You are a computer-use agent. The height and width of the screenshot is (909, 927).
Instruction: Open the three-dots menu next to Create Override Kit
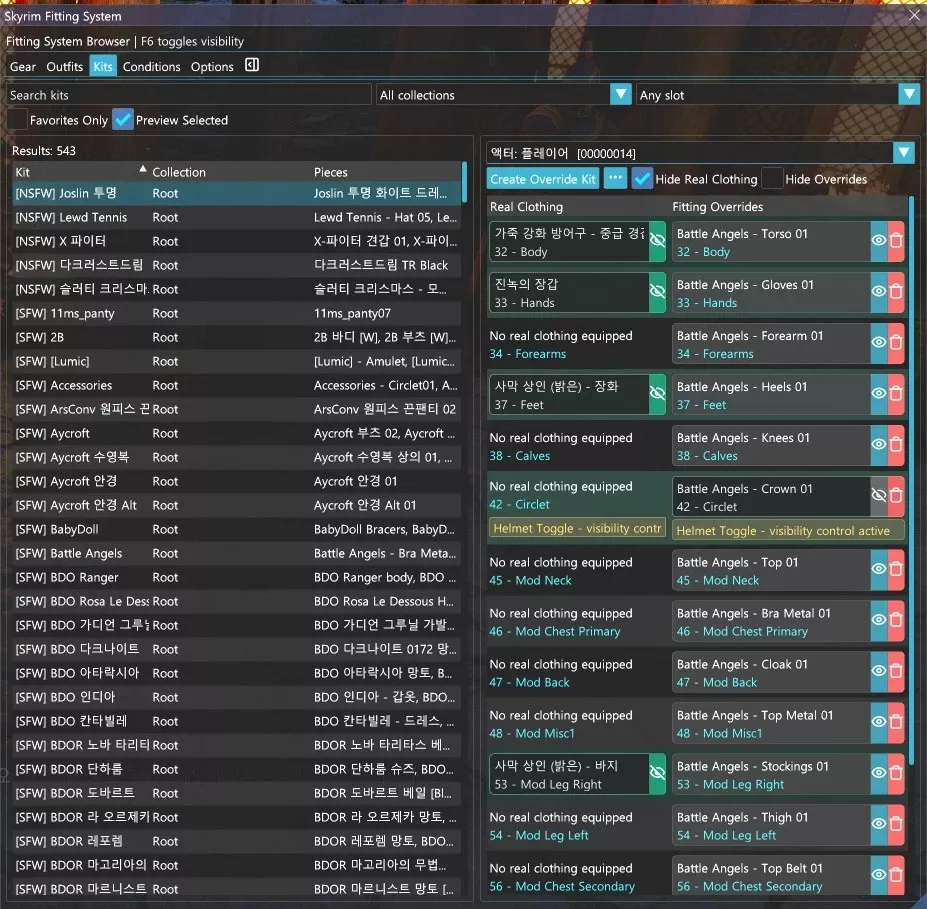click(x=615, y=178)
